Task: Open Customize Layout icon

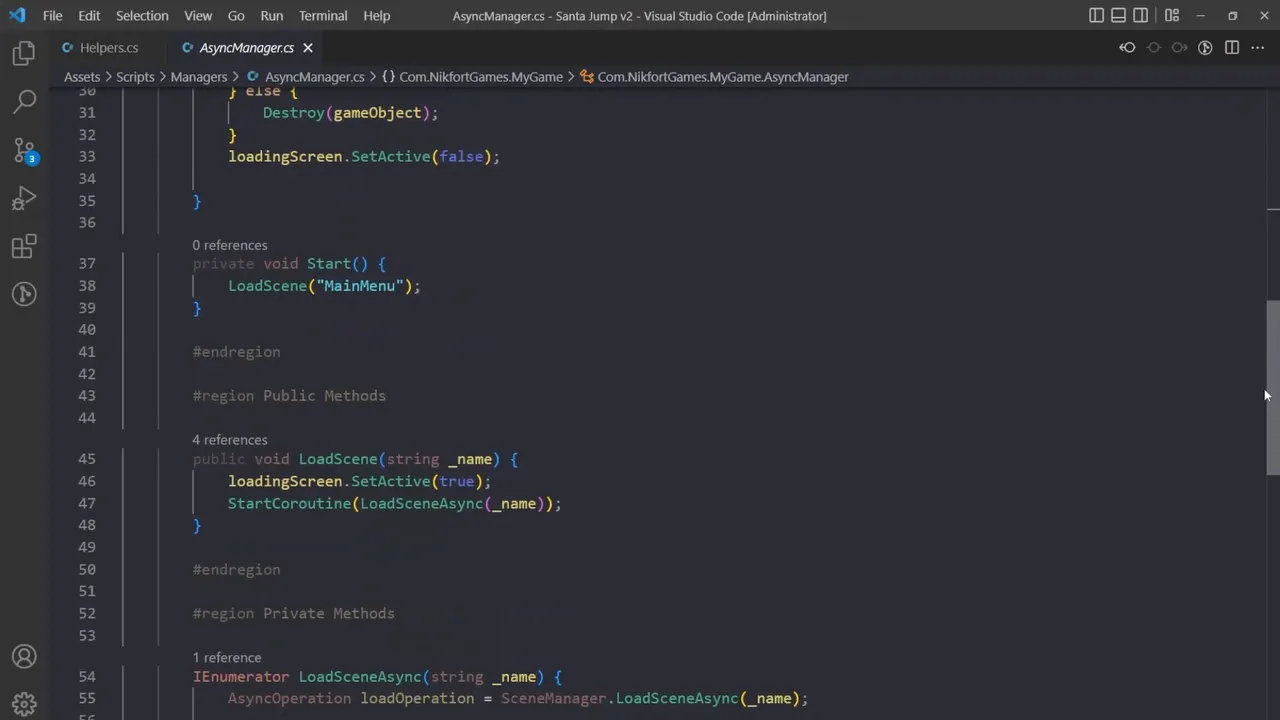Action: 1171,16
